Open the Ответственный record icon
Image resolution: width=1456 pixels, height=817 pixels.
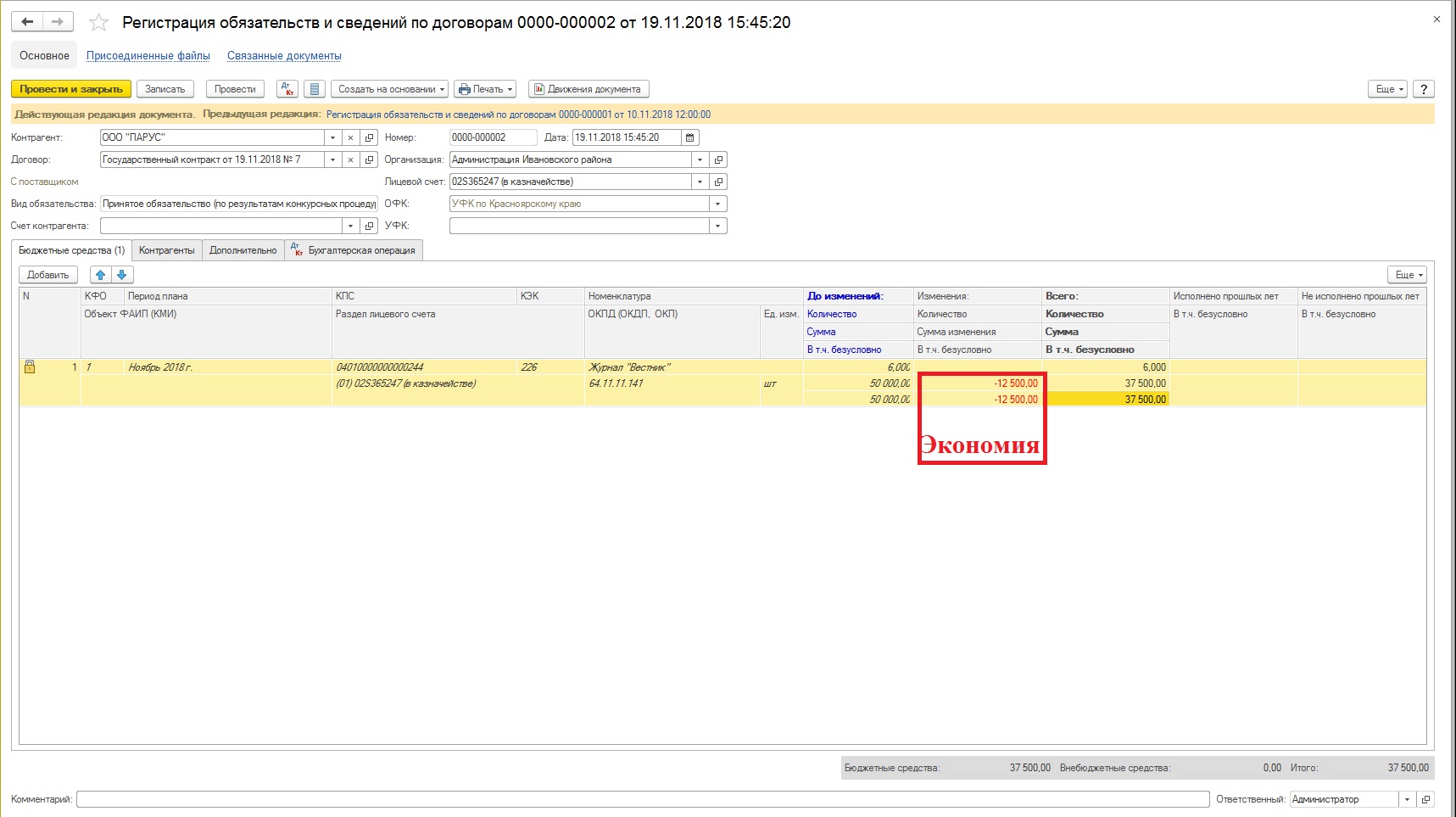1426,799
